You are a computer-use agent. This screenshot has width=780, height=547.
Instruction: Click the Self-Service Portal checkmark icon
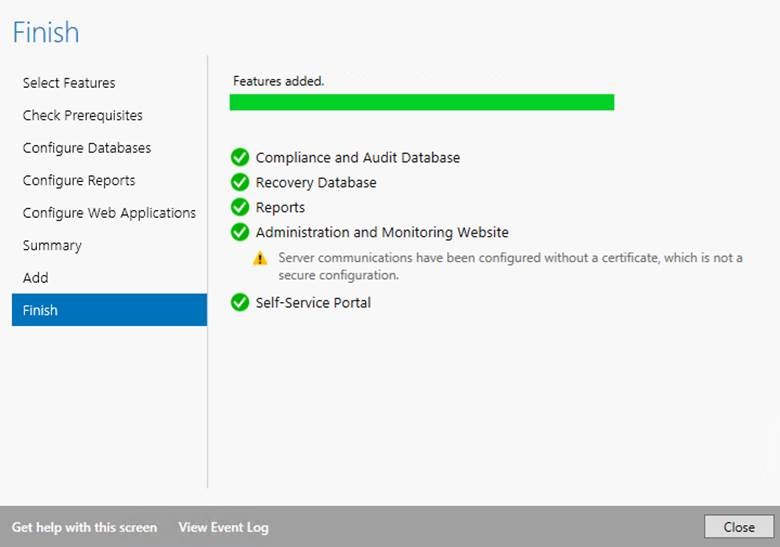pyautogui.click(x=240, y=302)
